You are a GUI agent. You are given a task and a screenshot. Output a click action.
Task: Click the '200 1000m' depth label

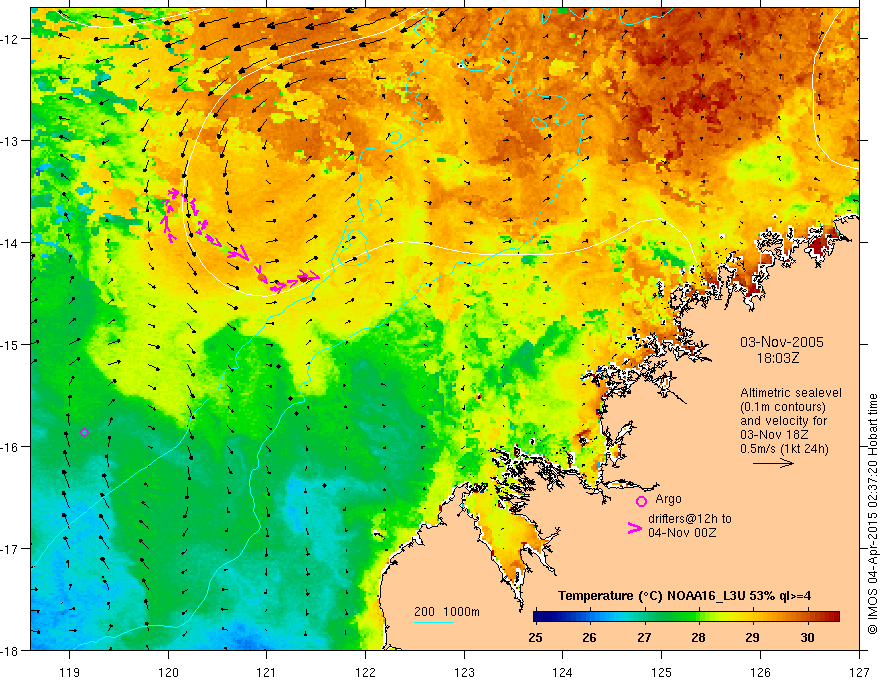pyautogui.click(x=447, y=612)
